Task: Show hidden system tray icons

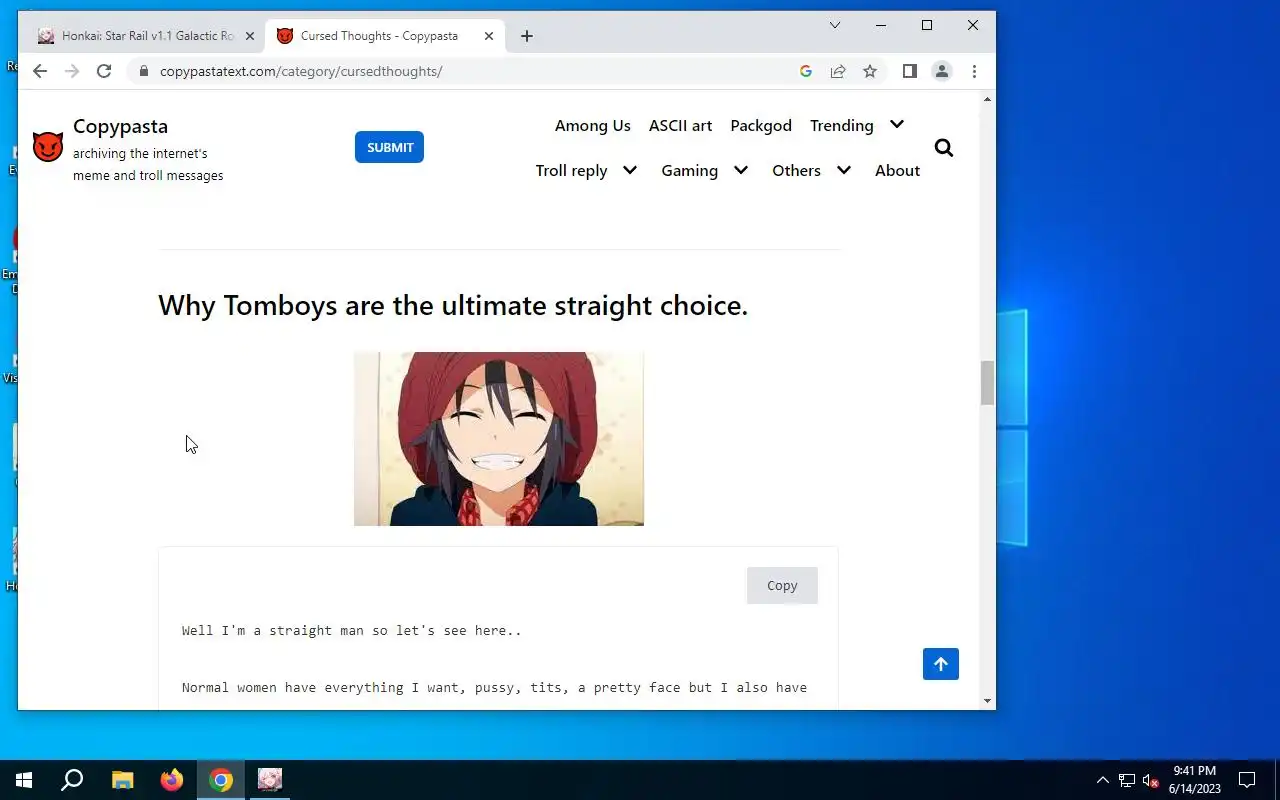Action: (1103, 780)
